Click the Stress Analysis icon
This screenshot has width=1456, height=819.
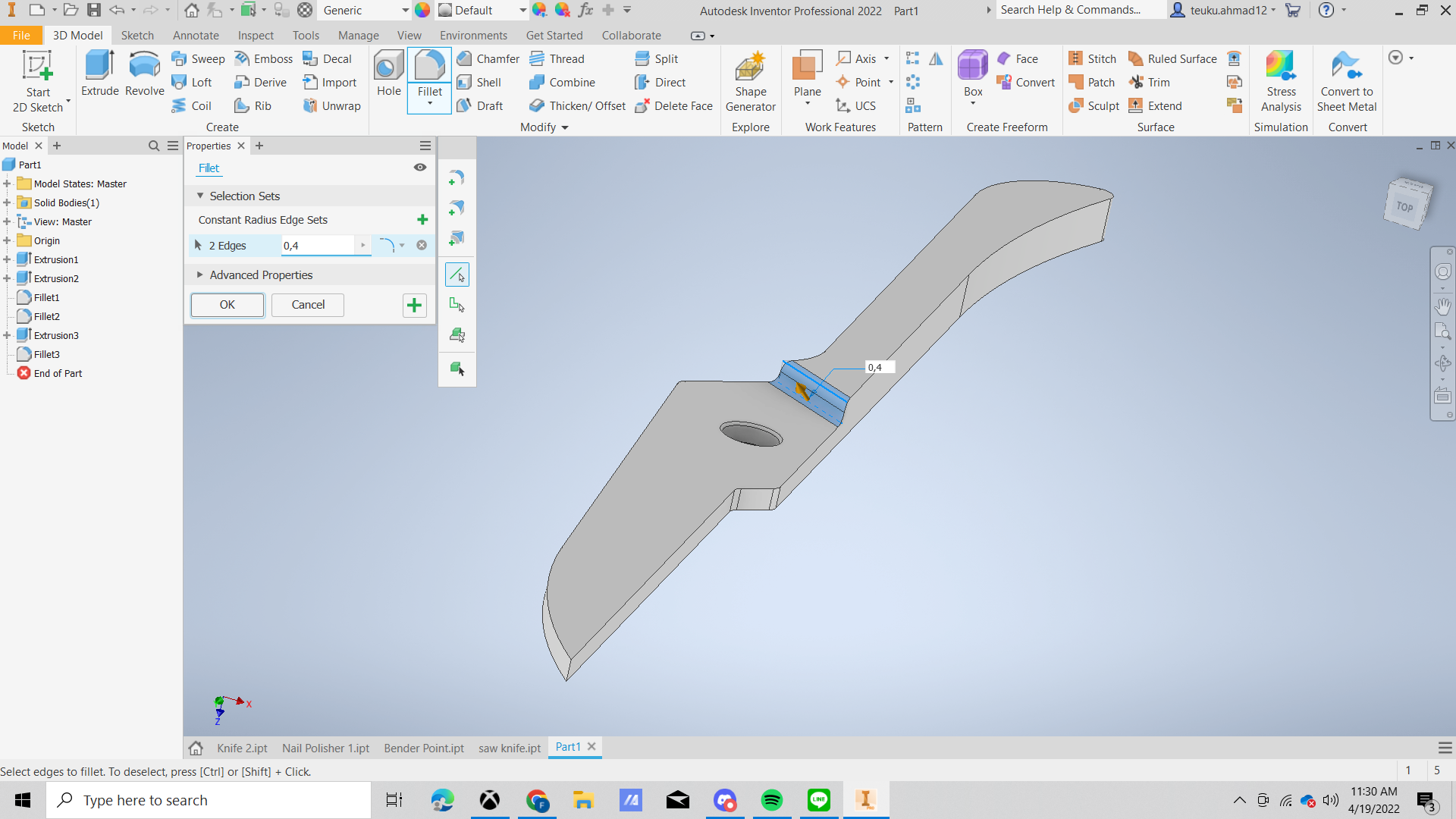click(1280, 82)
